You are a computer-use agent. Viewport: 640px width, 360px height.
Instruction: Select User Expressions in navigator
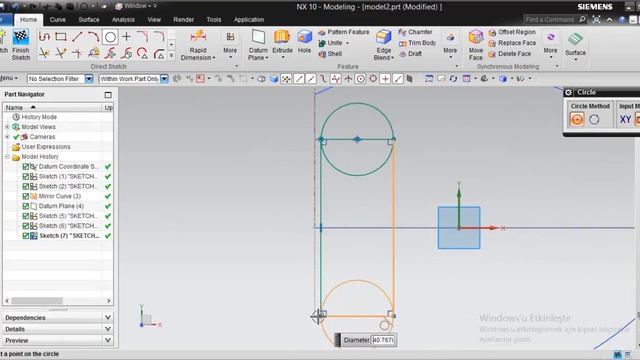coord(46,147)
